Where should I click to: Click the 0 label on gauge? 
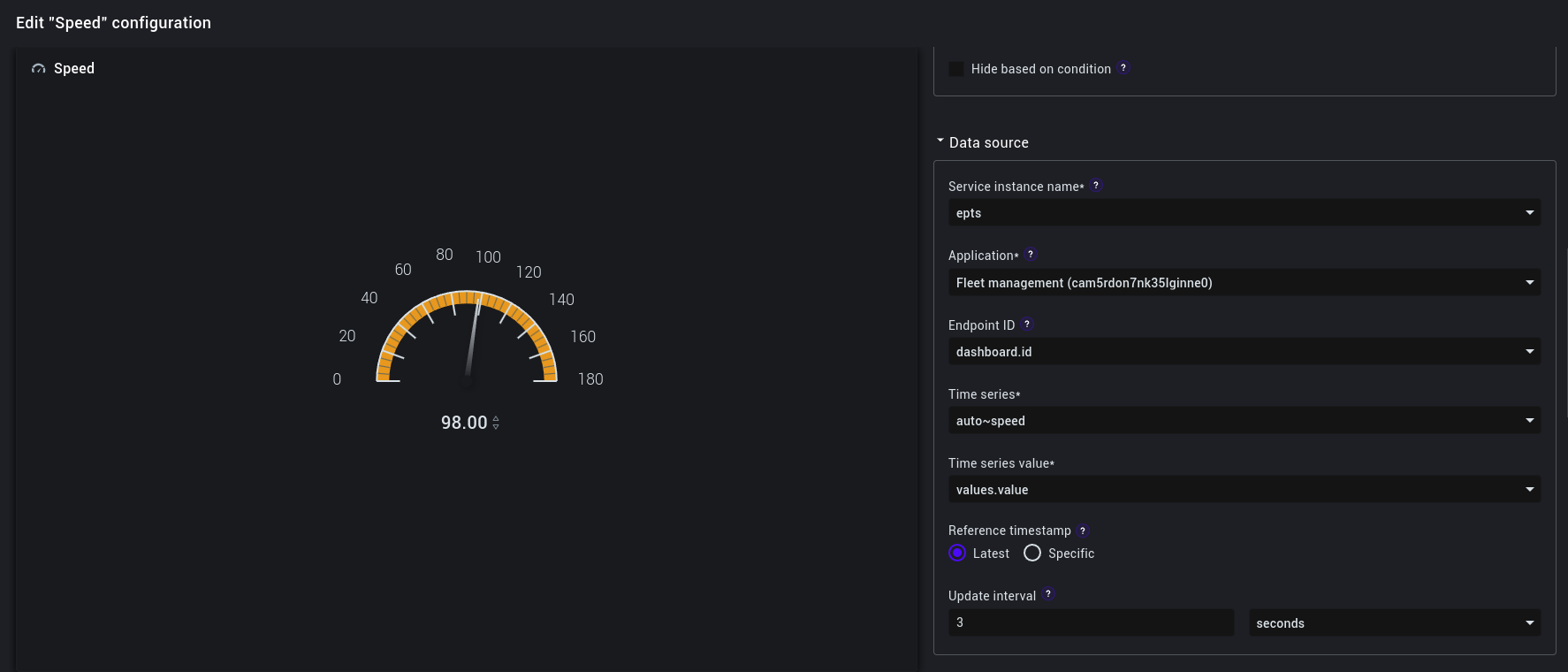point(337,379)
